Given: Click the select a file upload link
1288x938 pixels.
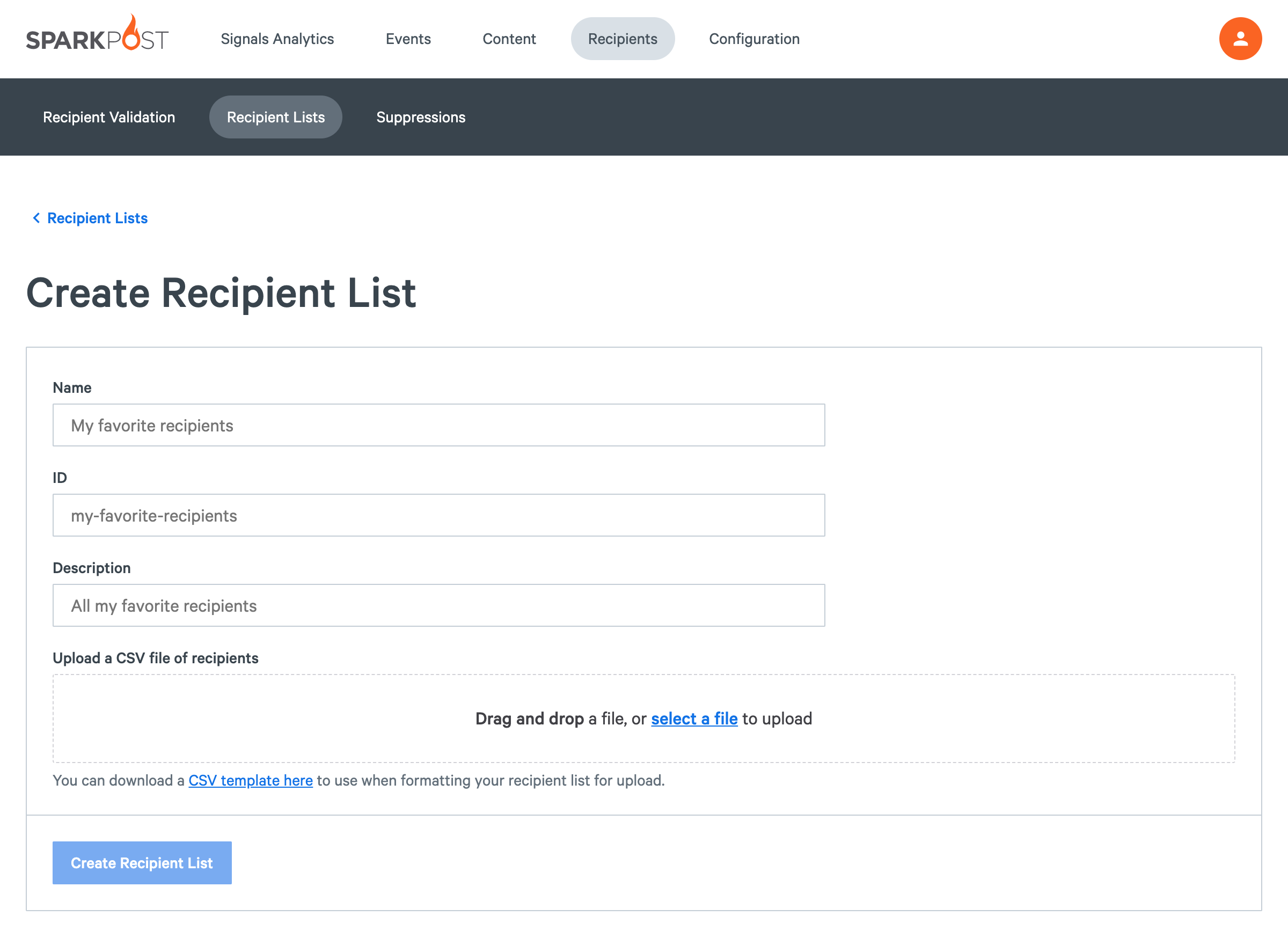Looking at the screenshot, I should click(694, 719).
